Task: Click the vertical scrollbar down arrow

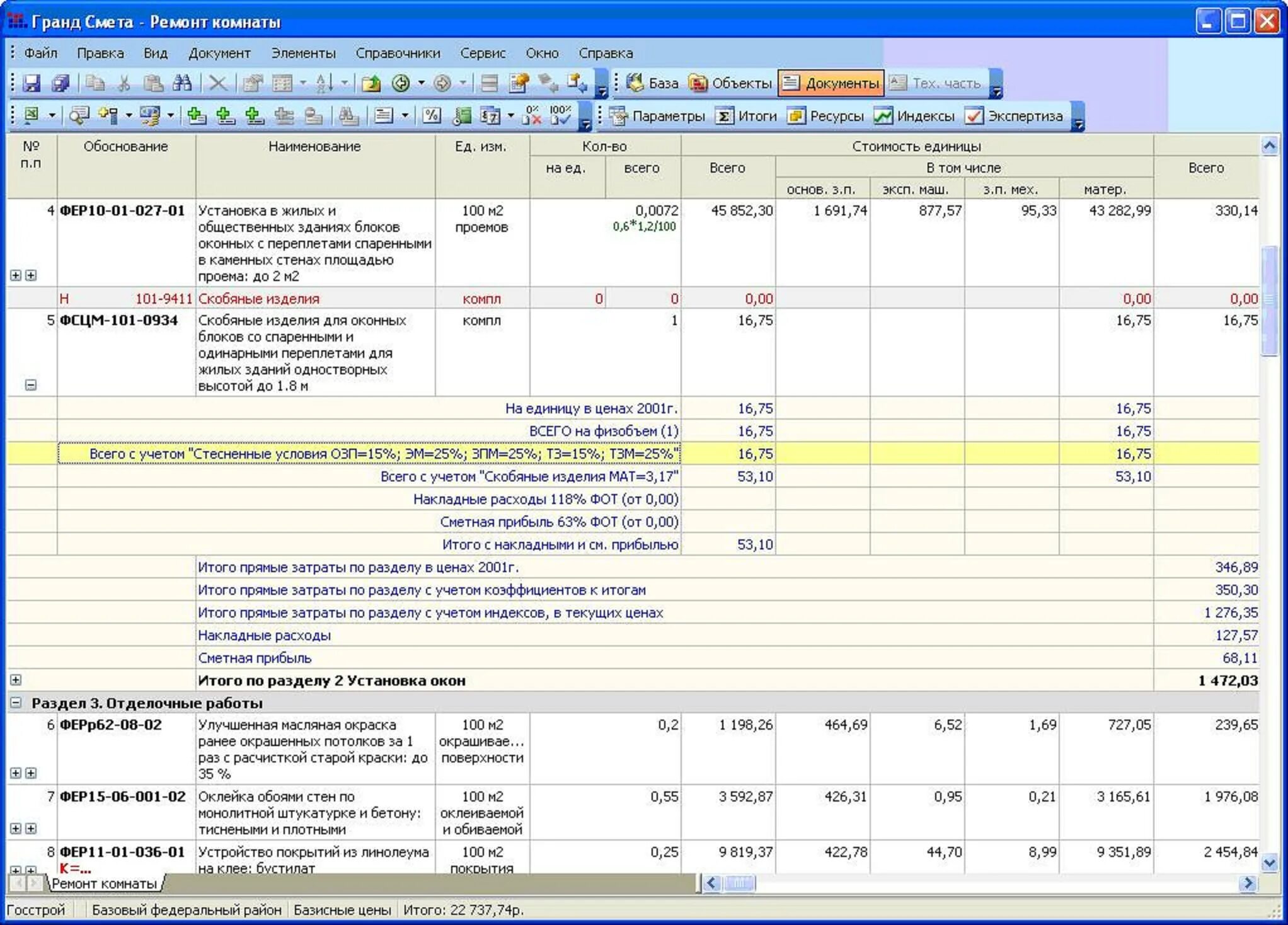Action: (x=1269, y=862)
